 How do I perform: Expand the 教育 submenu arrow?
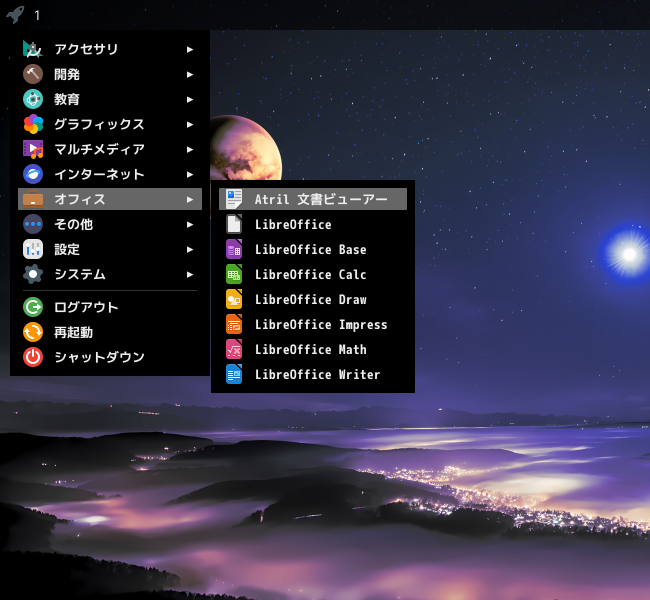click(x=190, y=99)
